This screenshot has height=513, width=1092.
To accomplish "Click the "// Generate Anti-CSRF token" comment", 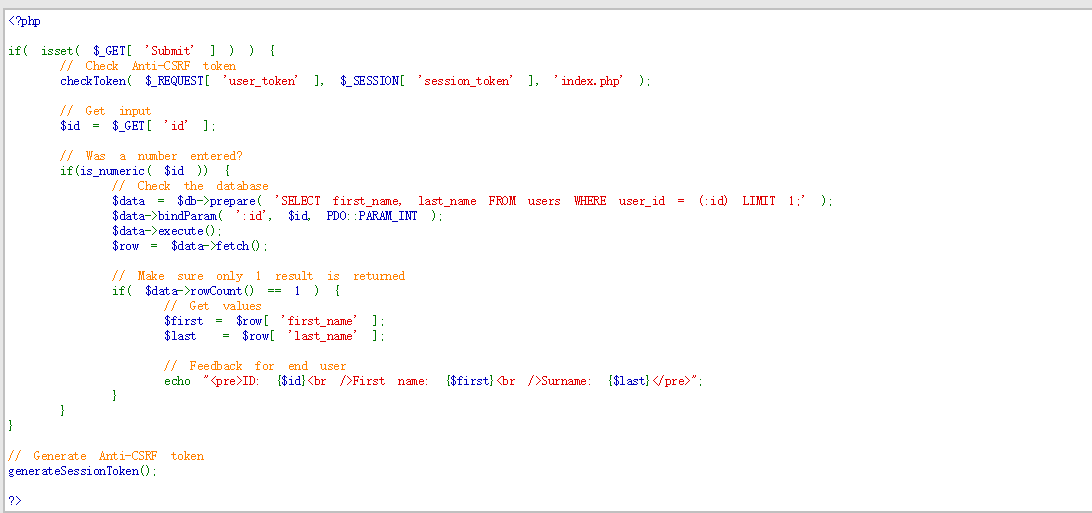I will click(106, 456).
